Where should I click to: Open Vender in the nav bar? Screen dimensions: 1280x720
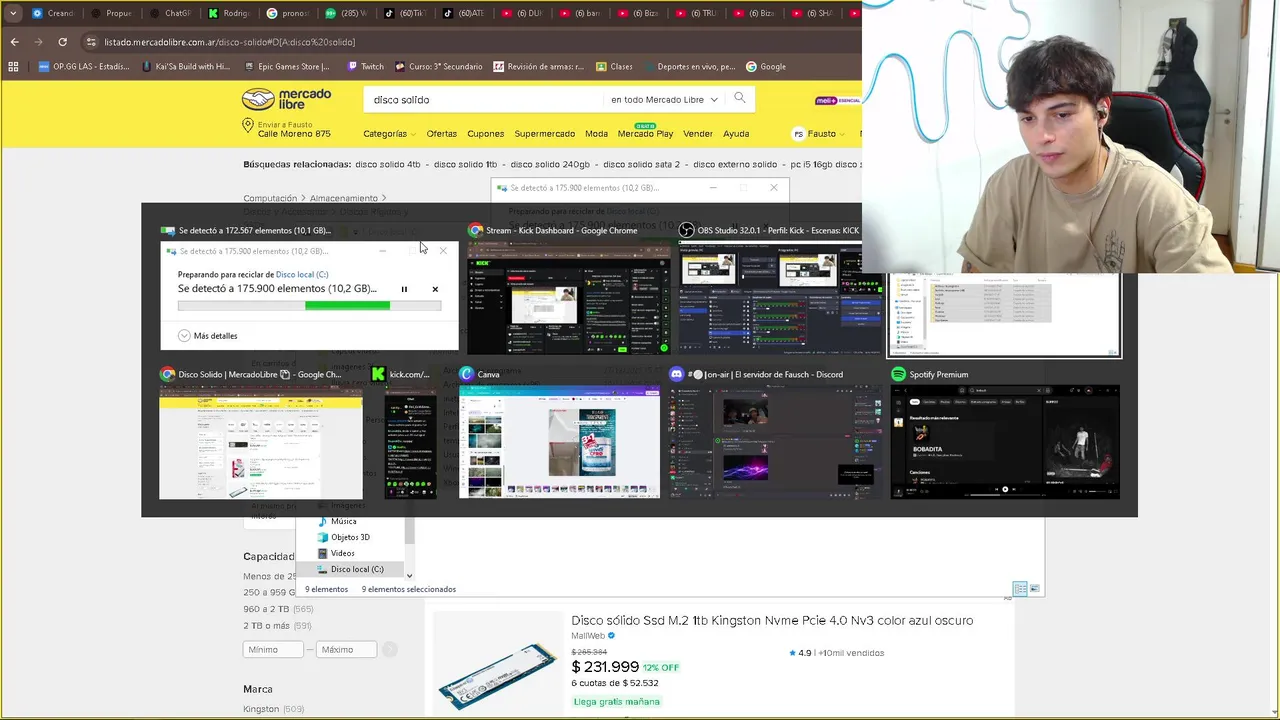[x=698, y=134]
